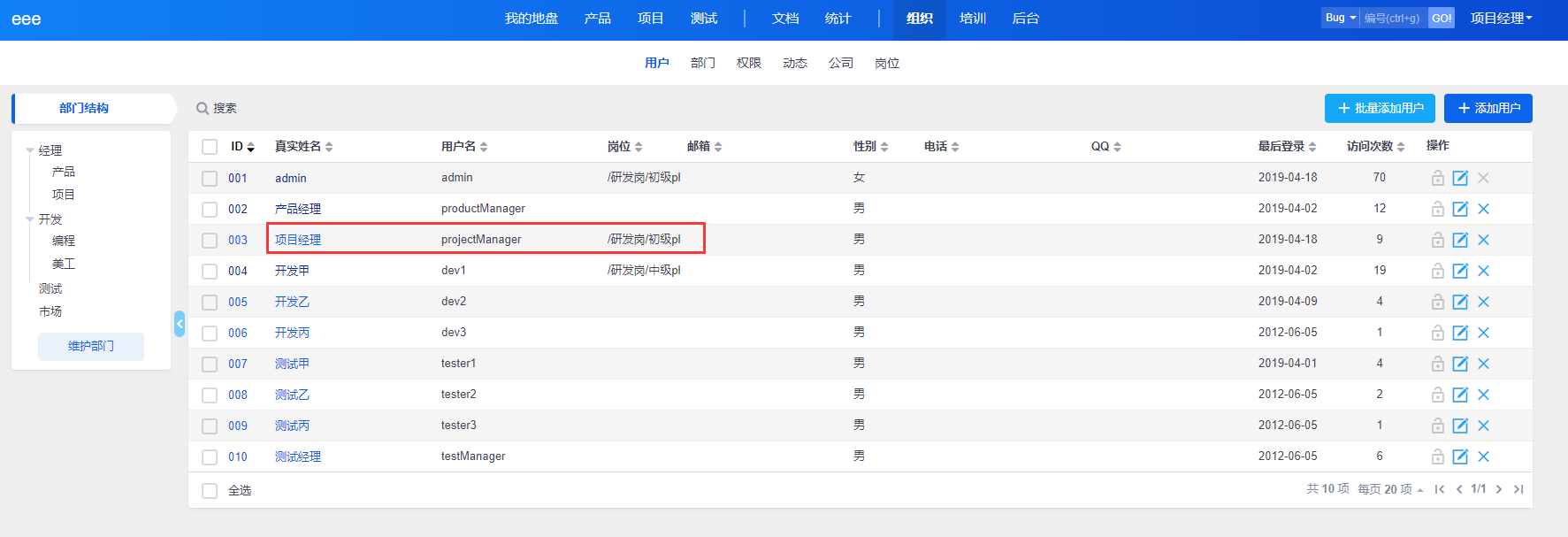Edit user 测试经理 in row 010
The height and width of the screenshot is (537, 1568).
click(x=1460, y=456)
